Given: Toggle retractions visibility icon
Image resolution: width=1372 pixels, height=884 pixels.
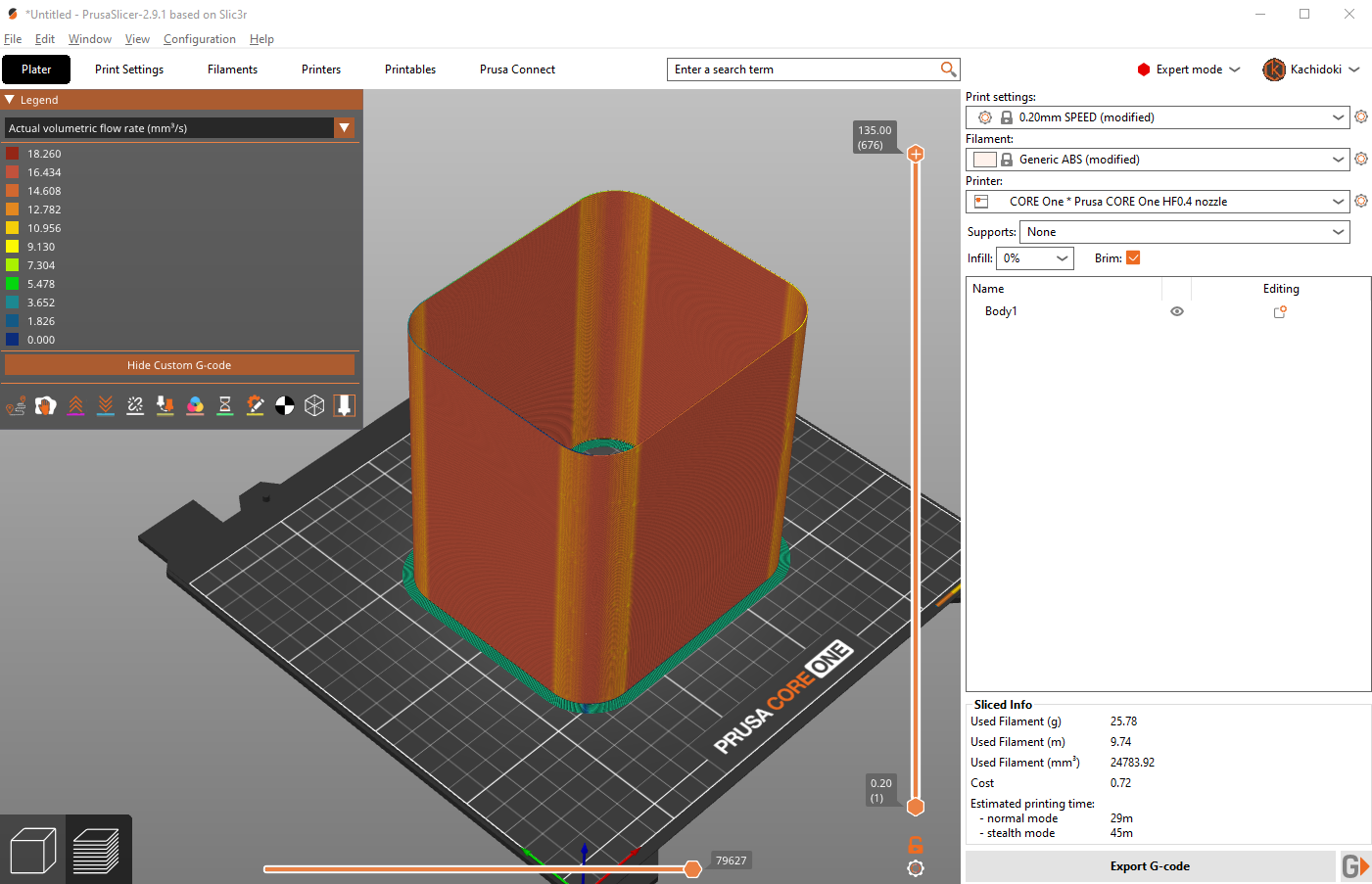Looking at the screenshot, I should click(x=75, y=405).
